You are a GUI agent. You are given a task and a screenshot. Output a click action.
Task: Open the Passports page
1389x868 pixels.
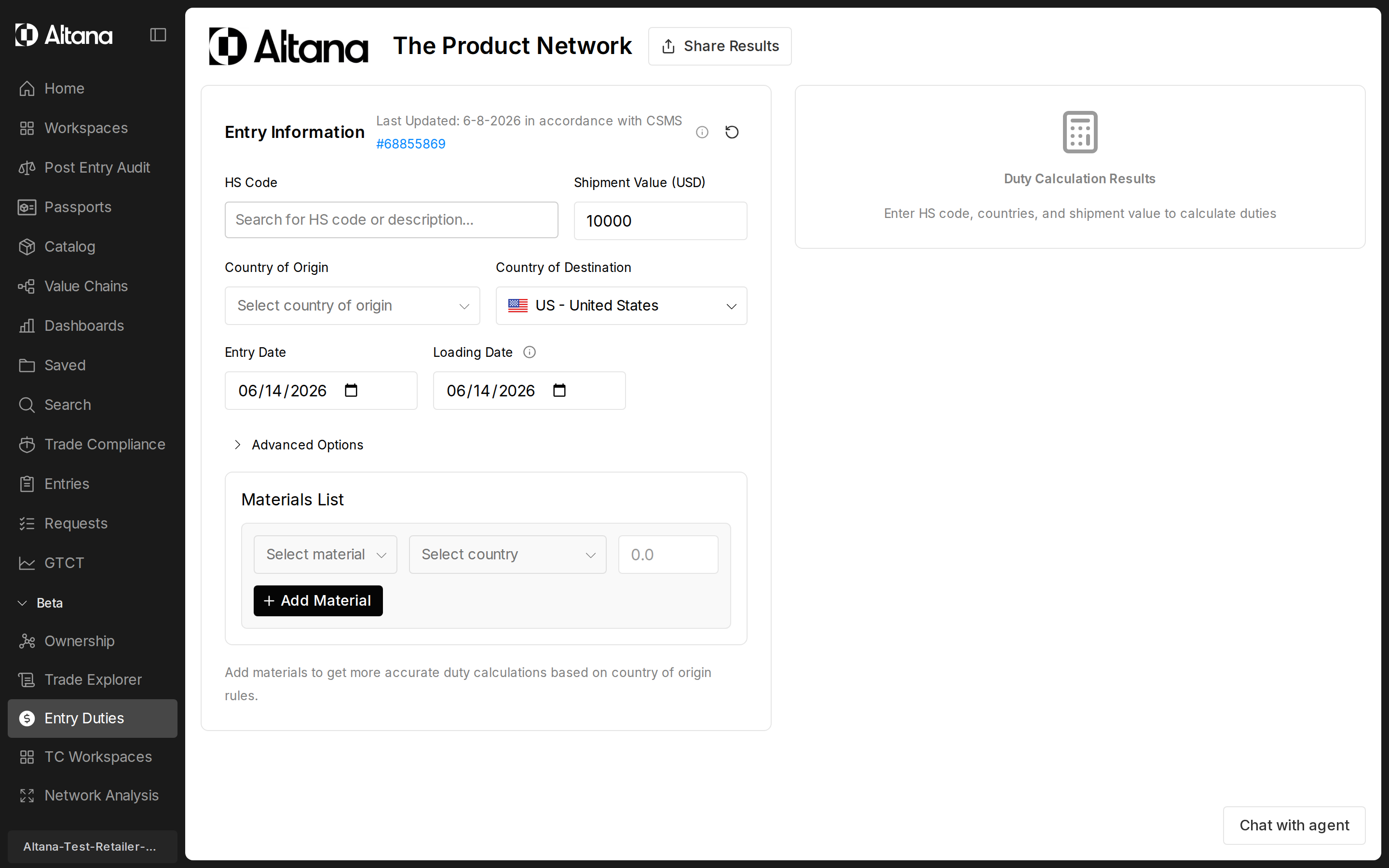pyautogui.click(x=93, y=207)
